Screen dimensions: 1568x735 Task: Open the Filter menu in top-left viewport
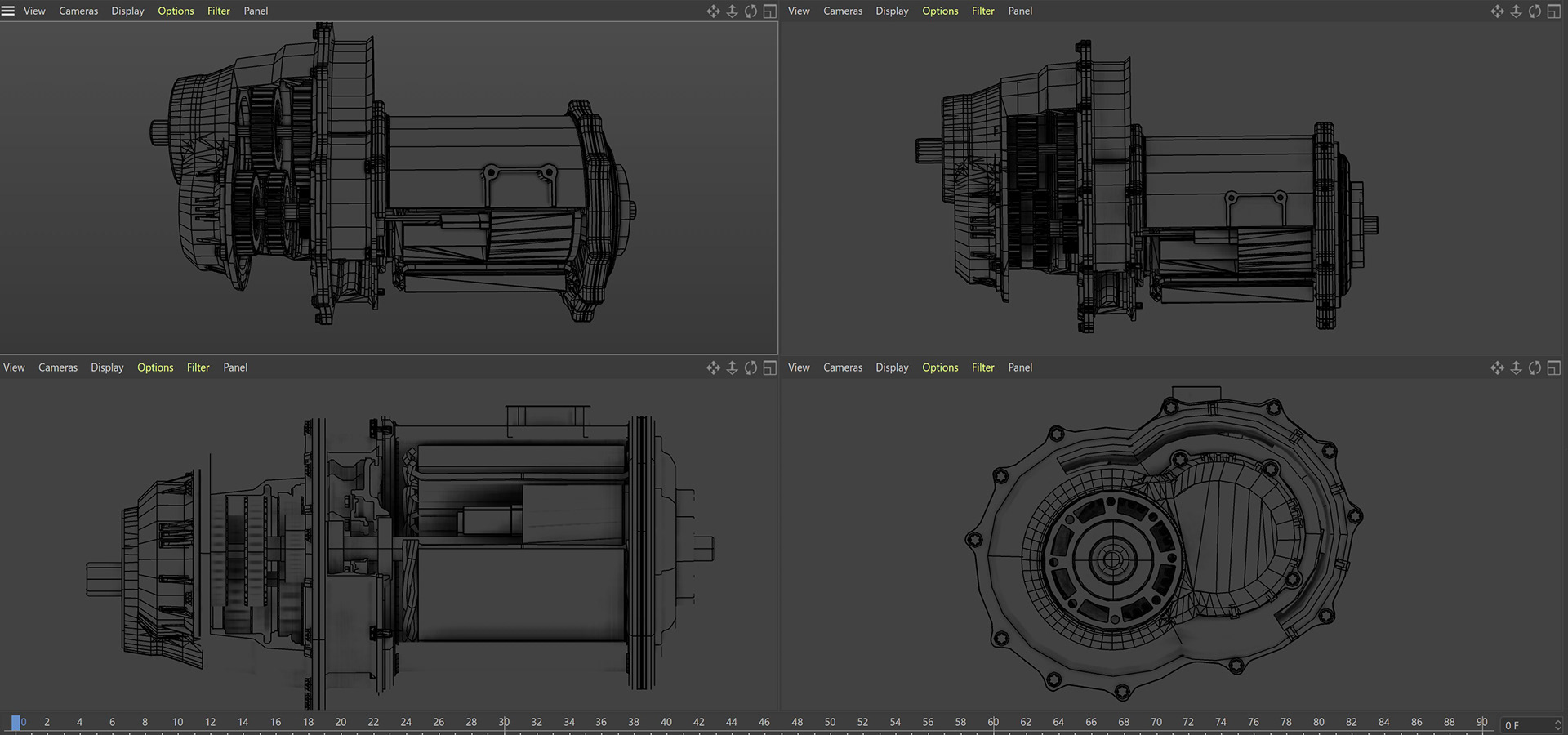coord(218,11)
